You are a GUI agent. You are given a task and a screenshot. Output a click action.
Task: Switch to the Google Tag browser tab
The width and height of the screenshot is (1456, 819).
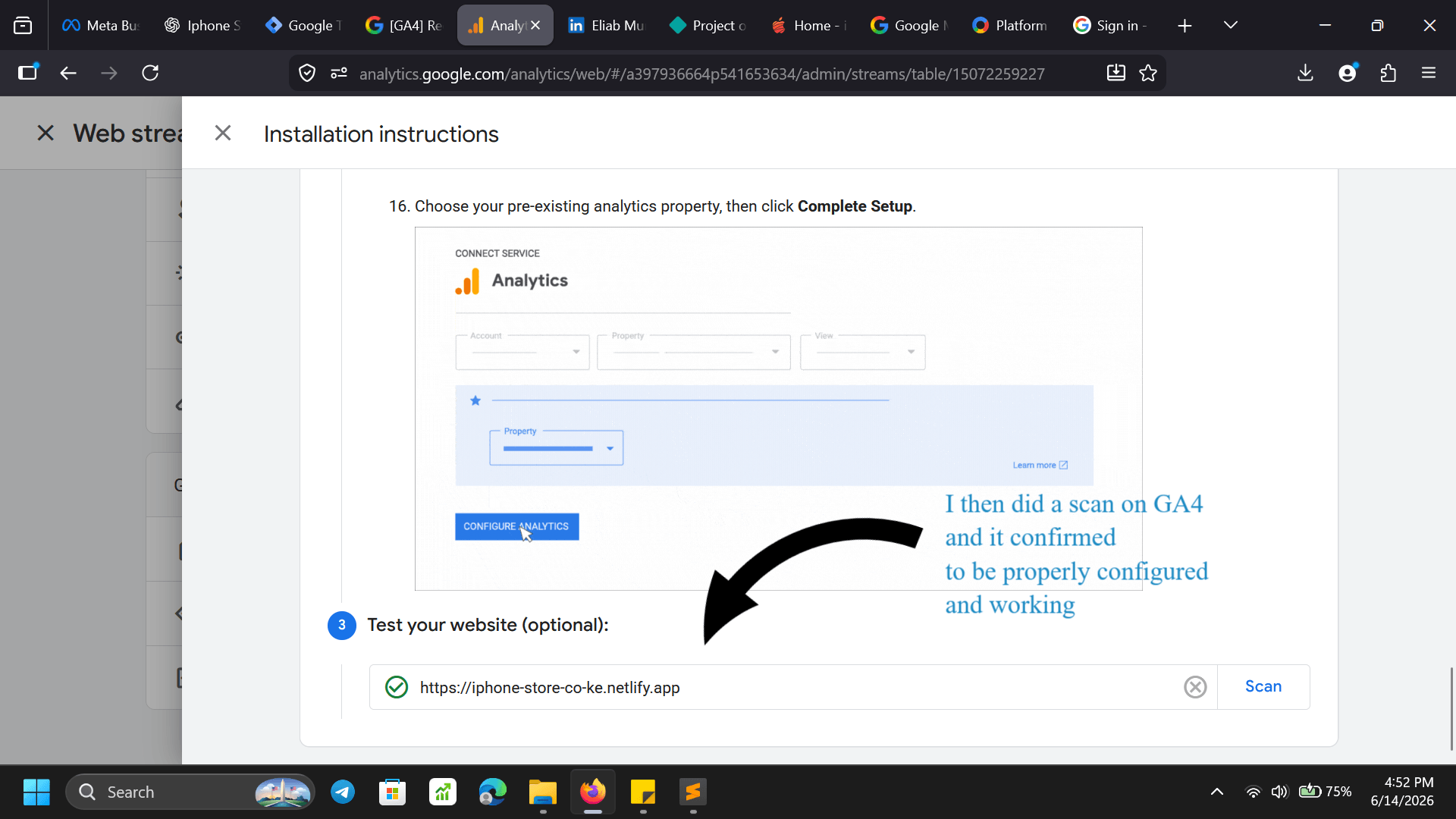[303, 25]
